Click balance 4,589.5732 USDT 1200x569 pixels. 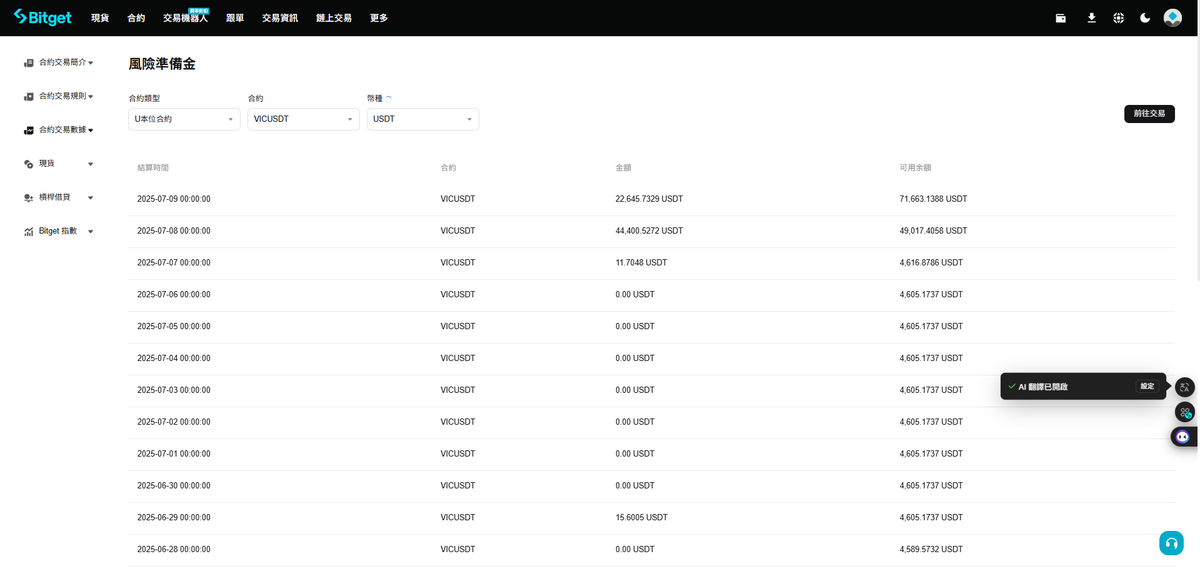[x=931, y=550]
